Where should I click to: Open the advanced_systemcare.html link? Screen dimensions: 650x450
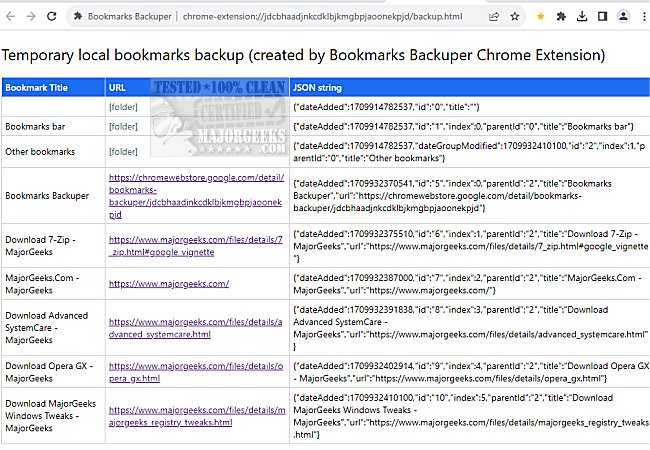(x=196, y=327)
